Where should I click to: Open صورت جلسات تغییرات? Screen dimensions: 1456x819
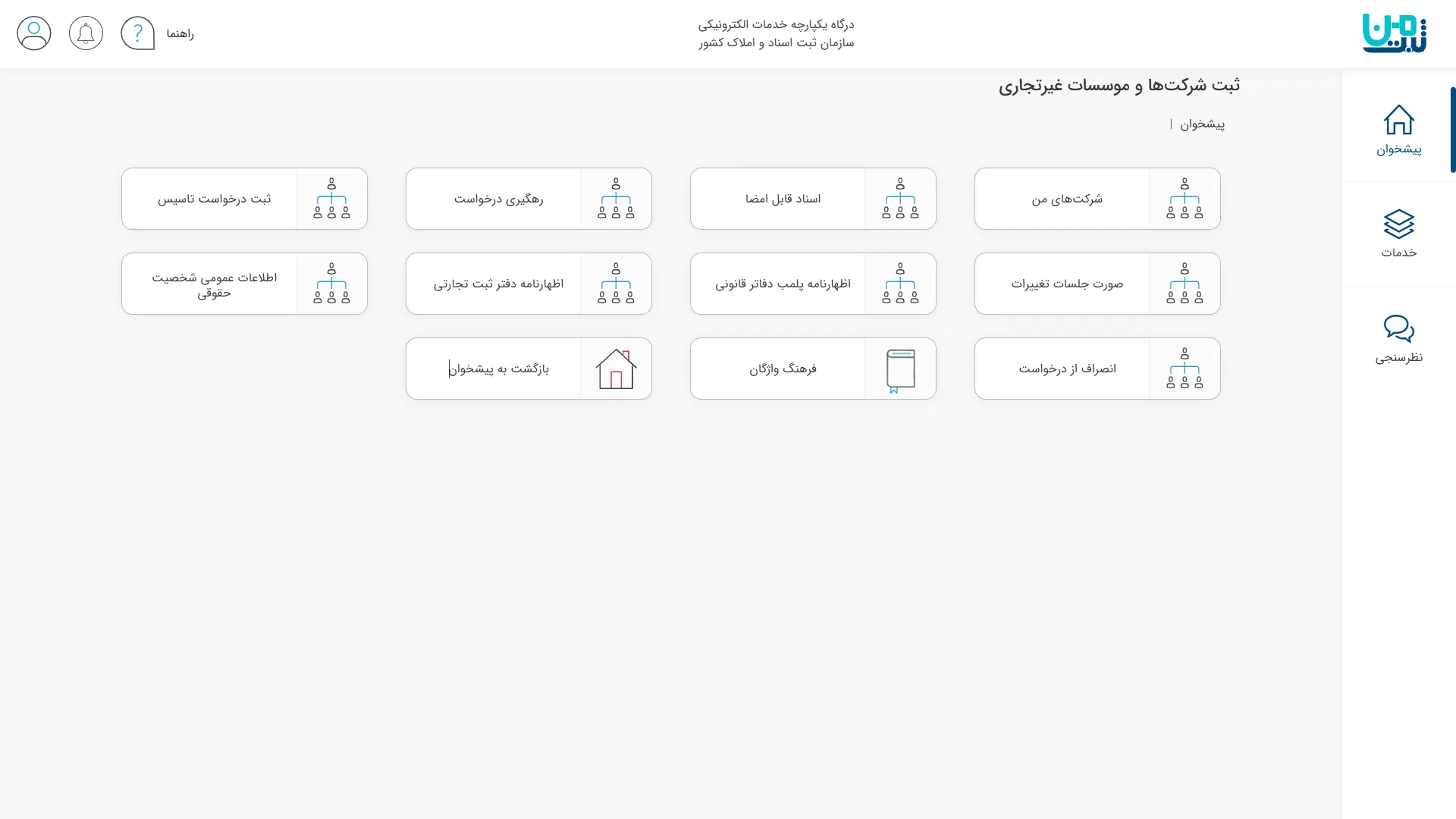(x=1062, y=283)
